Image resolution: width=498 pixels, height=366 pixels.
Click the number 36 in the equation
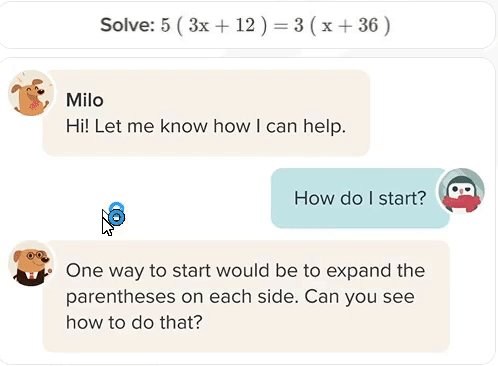click(x=368, y=25)
